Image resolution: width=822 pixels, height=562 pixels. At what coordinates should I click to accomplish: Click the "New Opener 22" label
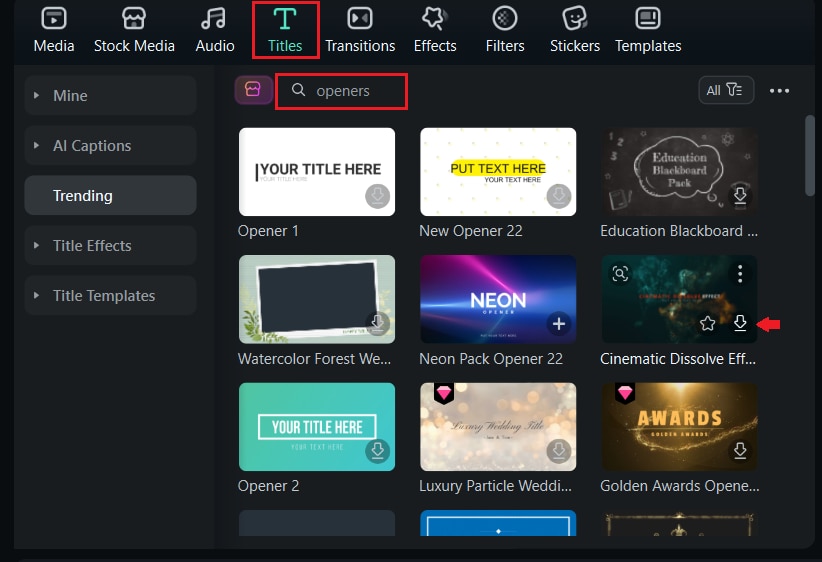click(x=471, y=231)
